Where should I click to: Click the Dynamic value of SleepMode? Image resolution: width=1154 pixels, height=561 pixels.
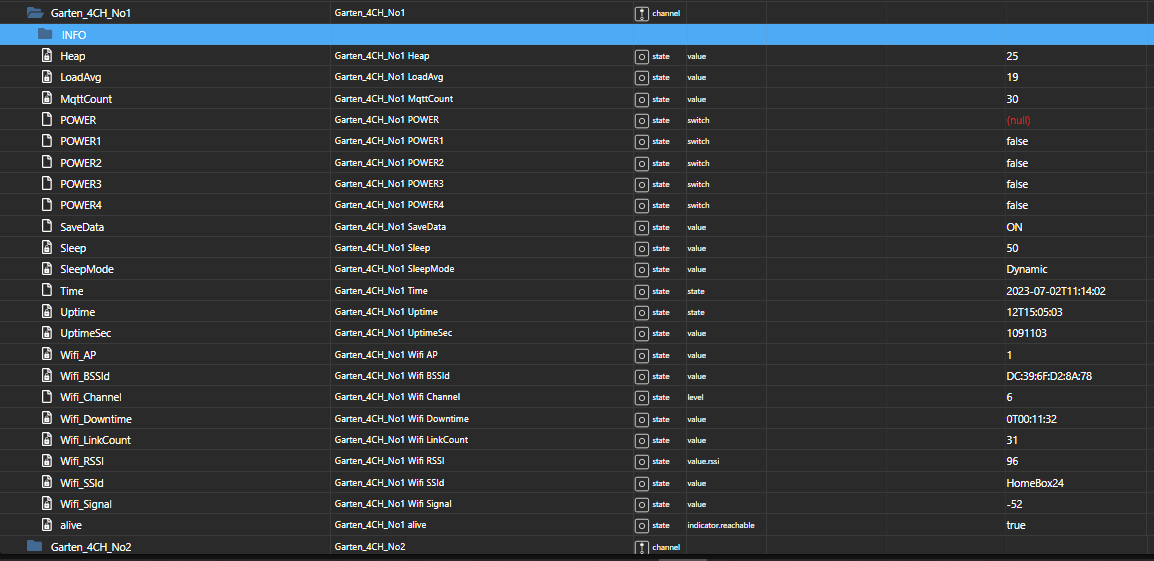pos(1027,269)
